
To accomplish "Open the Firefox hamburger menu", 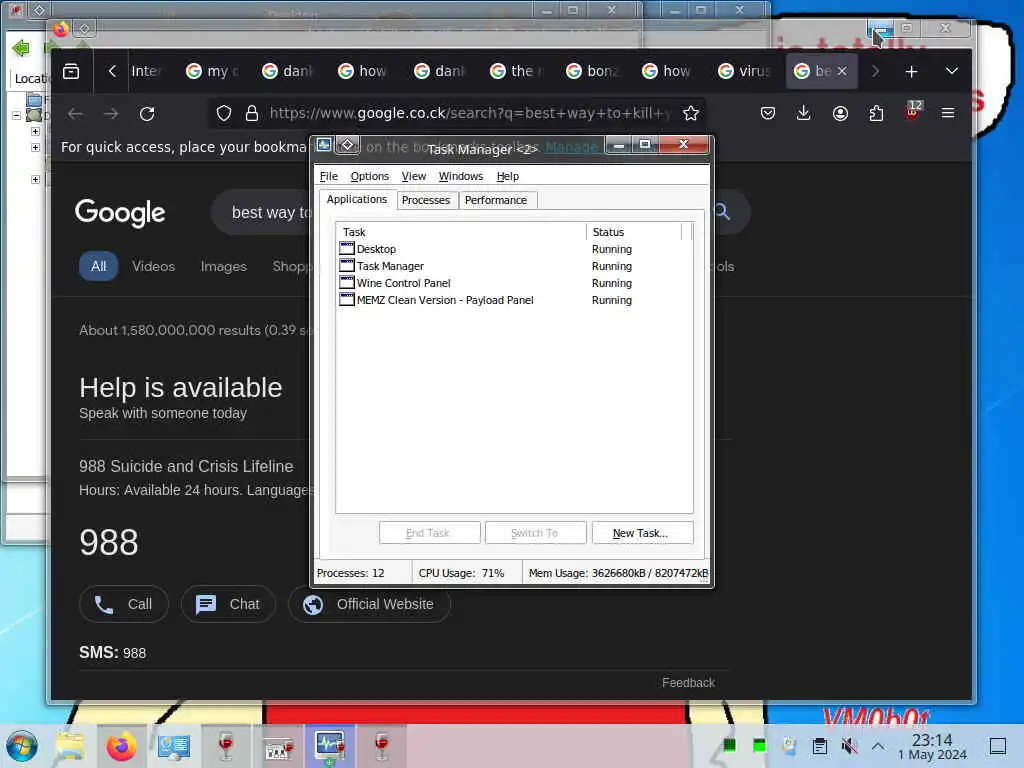I will [948, 114].
